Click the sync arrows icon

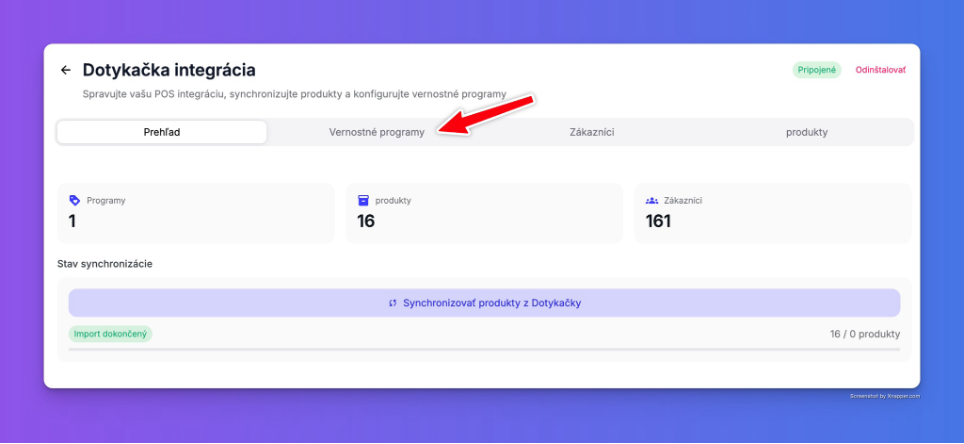393,303
